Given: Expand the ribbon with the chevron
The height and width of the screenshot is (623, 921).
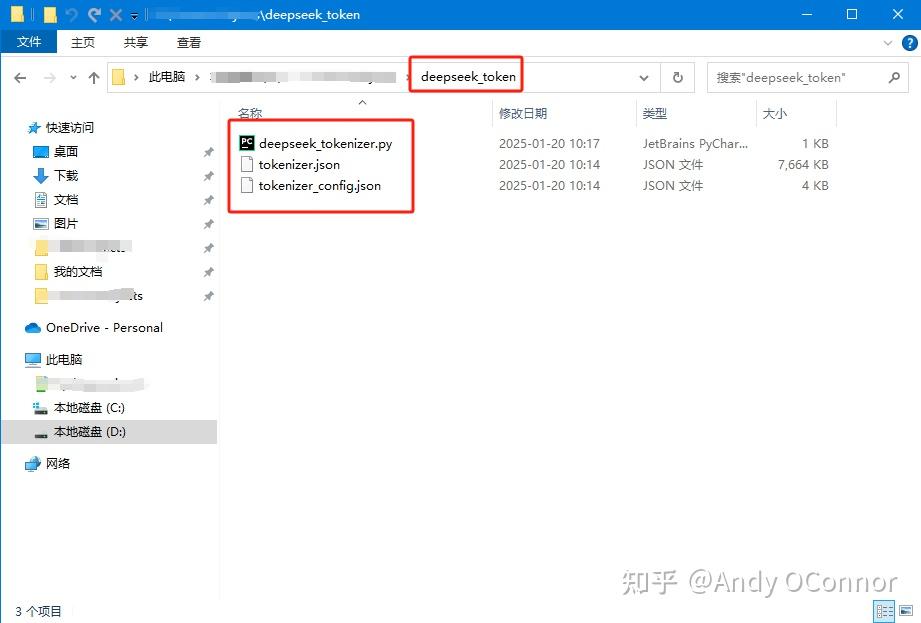Looking at the screenshot, I should point(886,42).
